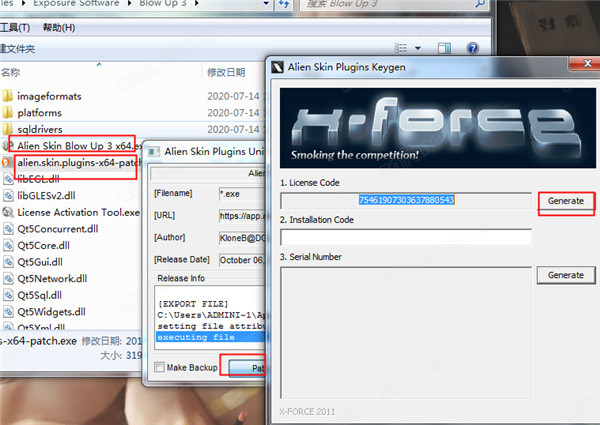This screenshot has width=600, height=425.
Task: Click the [URL] field in the patcher
Action: pyautogui.click(x=242, y=216)
